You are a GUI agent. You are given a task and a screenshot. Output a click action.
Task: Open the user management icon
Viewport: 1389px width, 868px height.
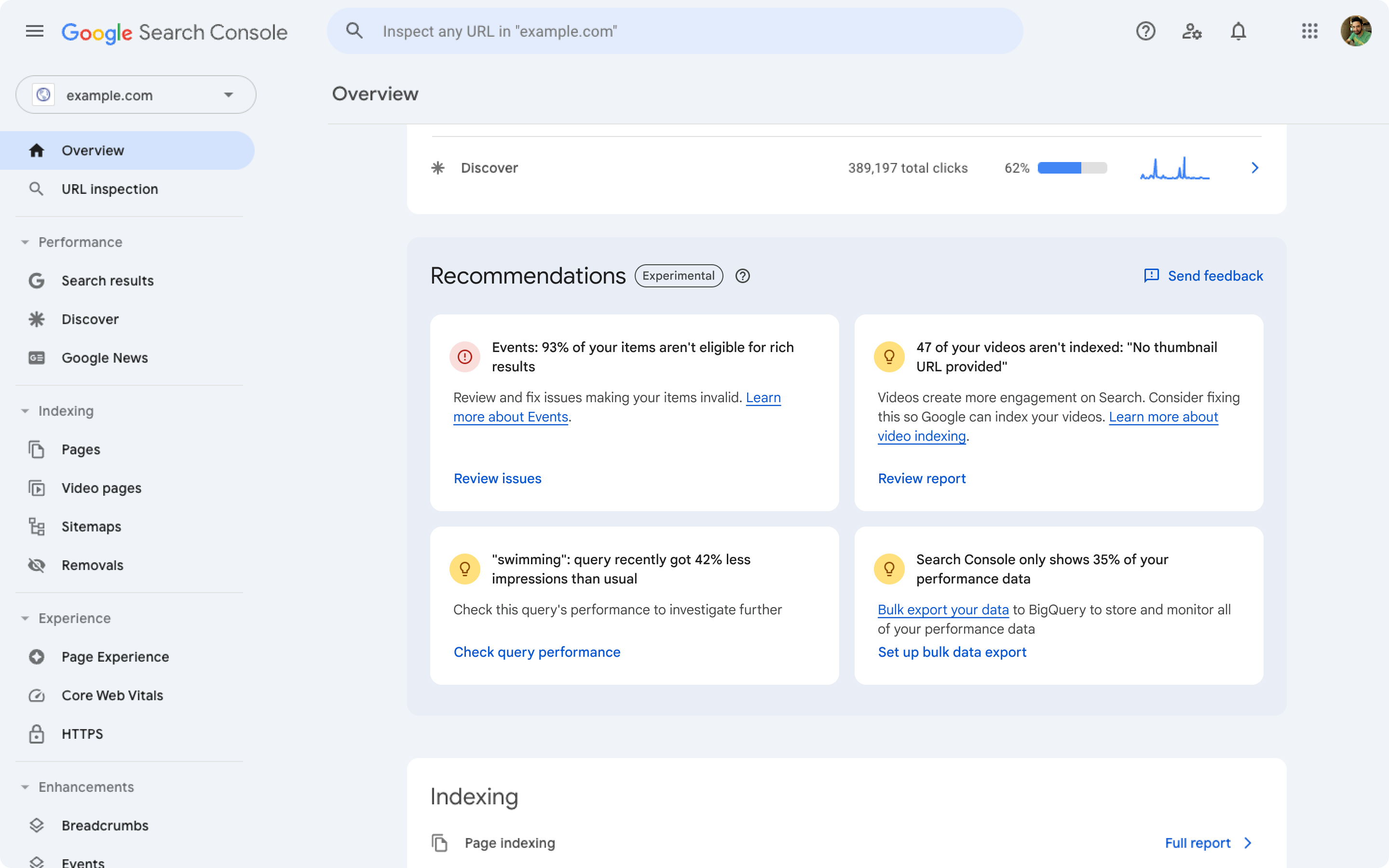1192,31
